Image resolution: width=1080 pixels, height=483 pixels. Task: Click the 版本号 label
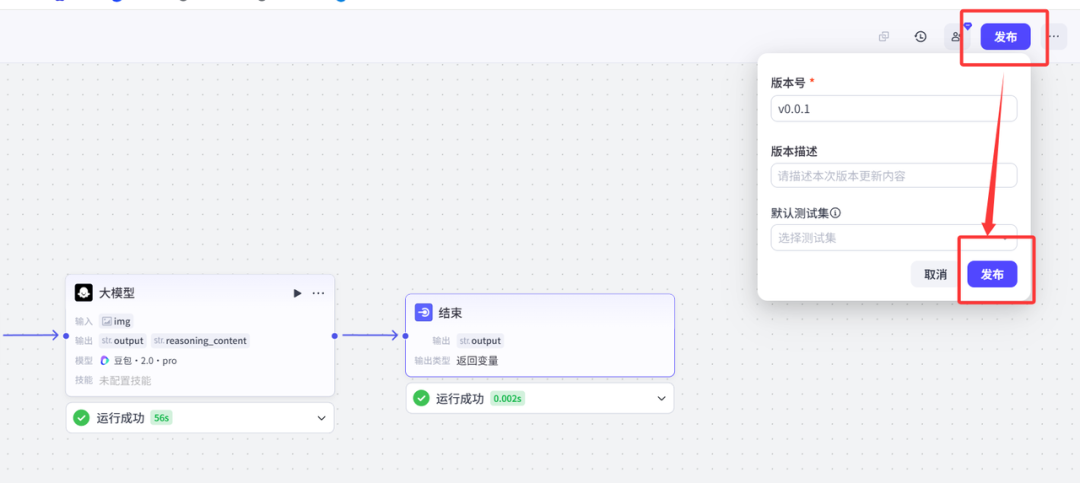(789, 83)
